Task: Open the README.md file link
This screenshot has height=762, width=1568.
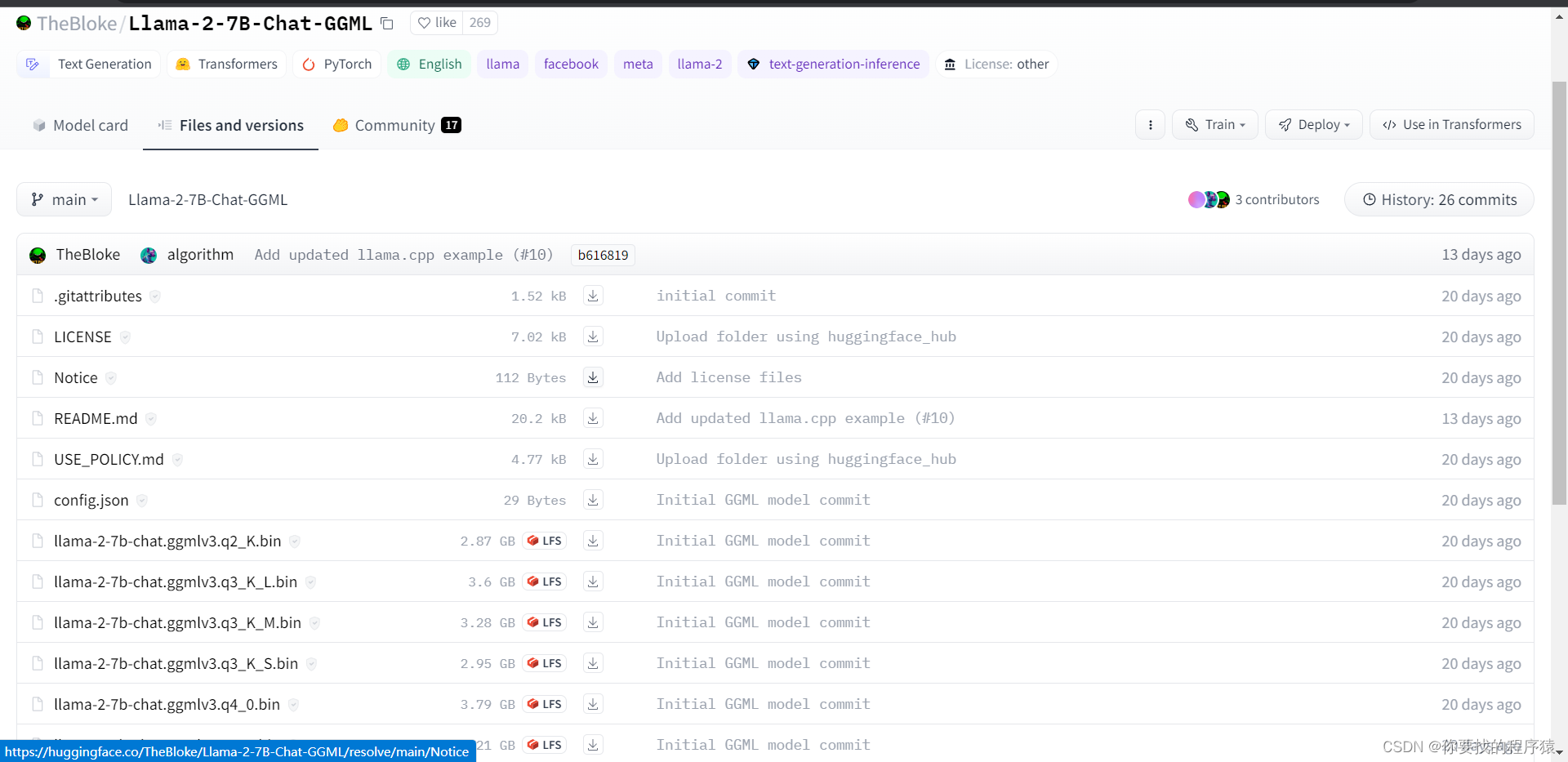Action: (x=96, y=418)
